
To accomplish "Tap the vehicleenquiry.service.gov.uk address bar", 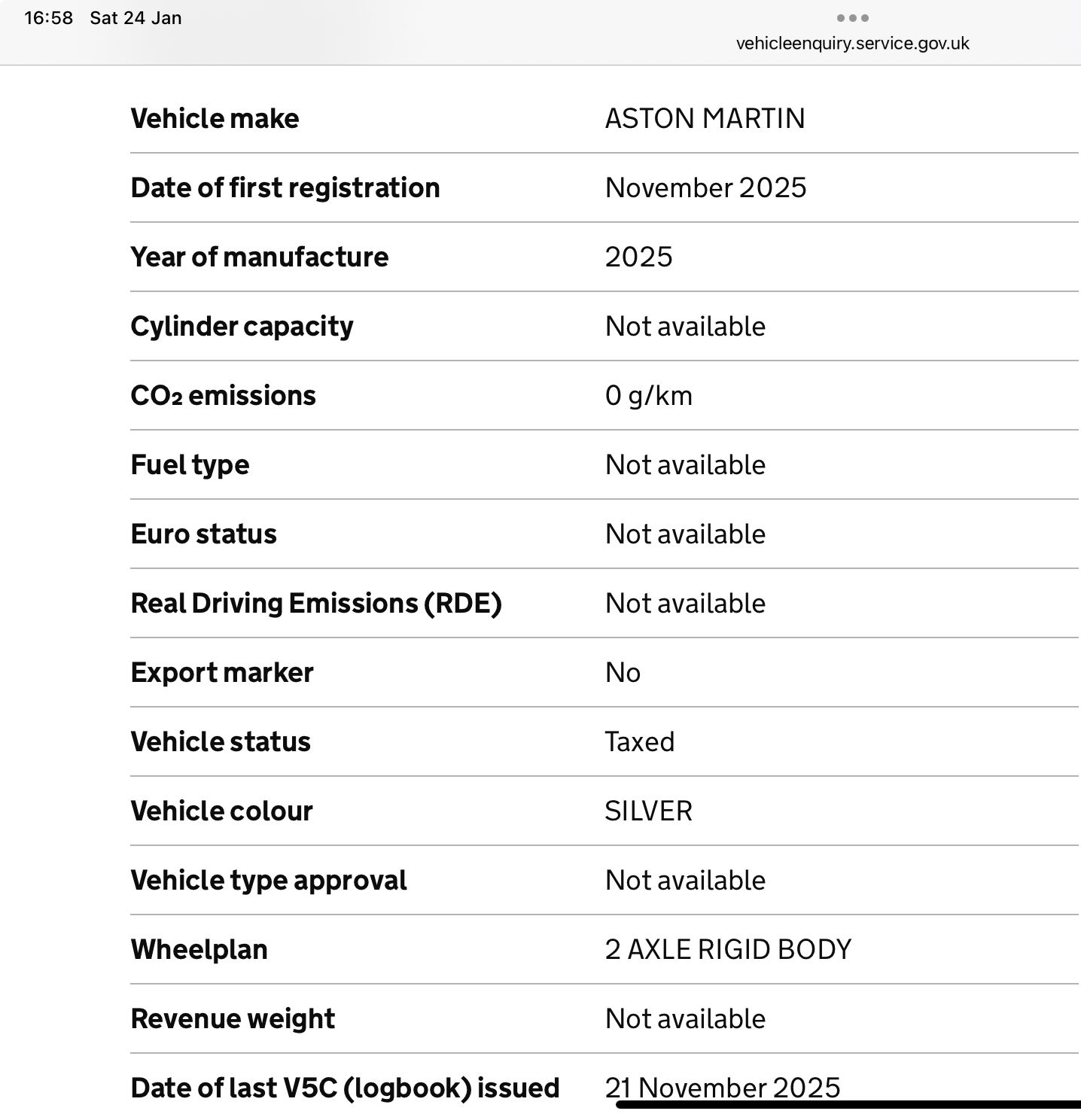I will 852,44.
